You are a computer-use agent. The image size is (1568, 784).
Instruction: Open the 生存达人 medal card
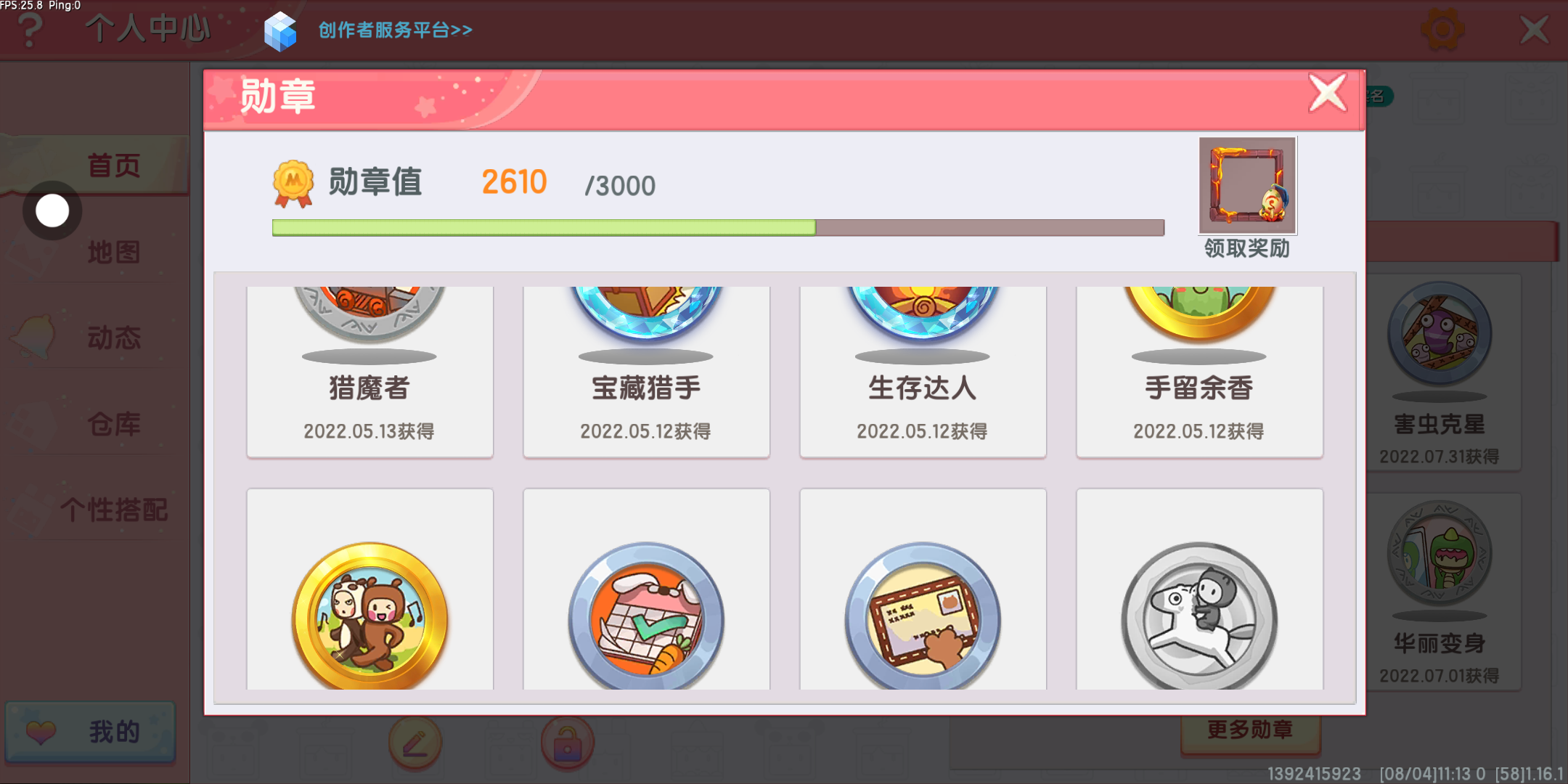923,372
